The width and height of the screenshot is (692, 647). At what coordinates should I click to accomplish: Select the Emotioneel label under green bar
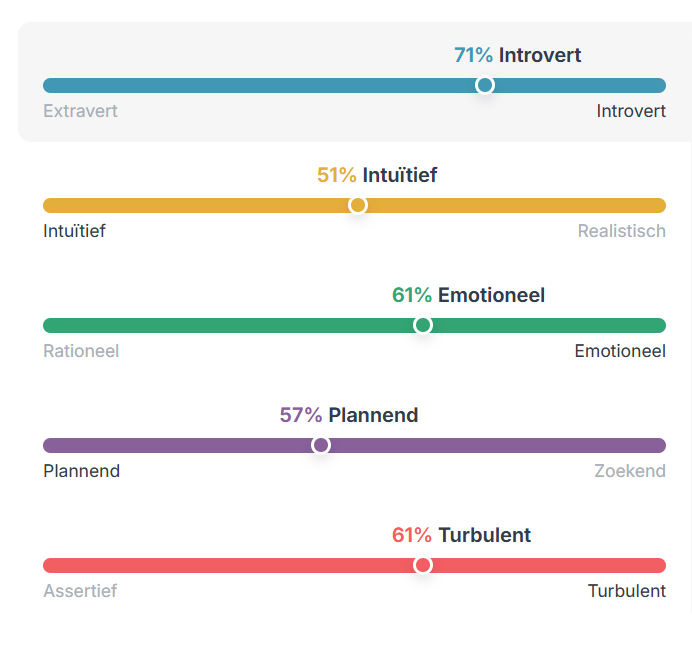(620, 351)
